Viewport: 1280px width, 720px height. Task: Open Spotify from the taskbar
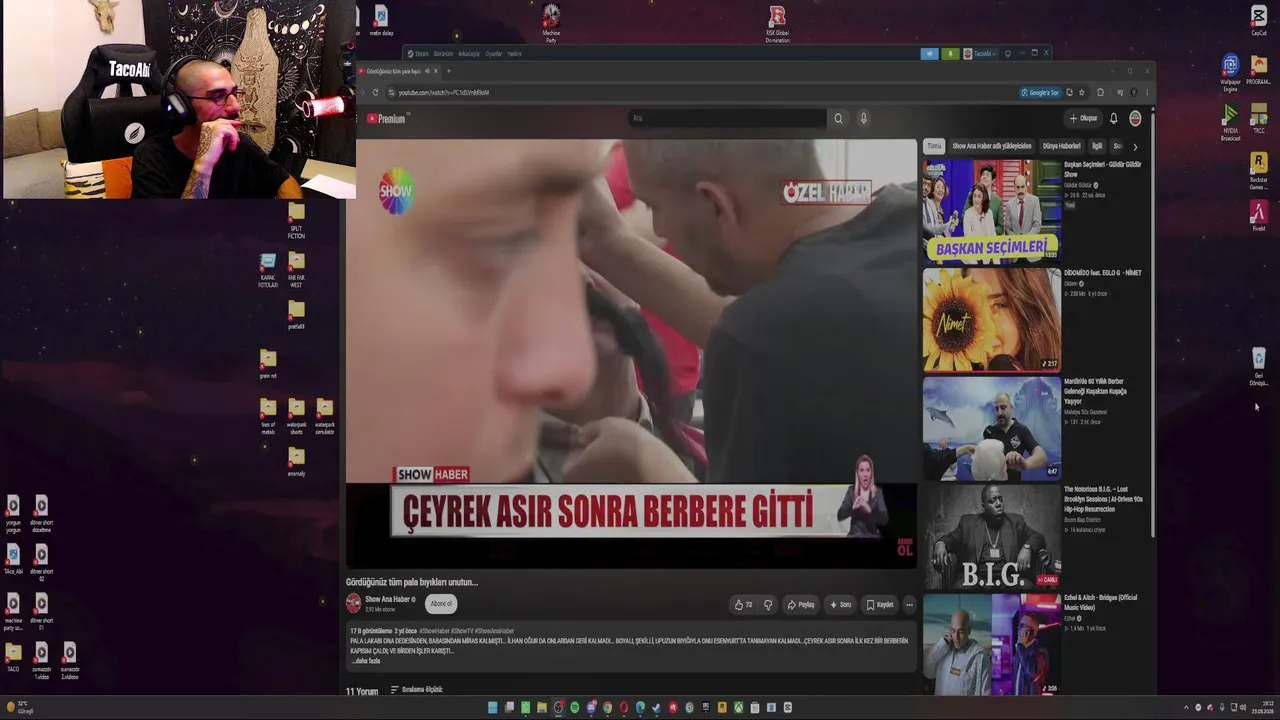pos(575,708)
